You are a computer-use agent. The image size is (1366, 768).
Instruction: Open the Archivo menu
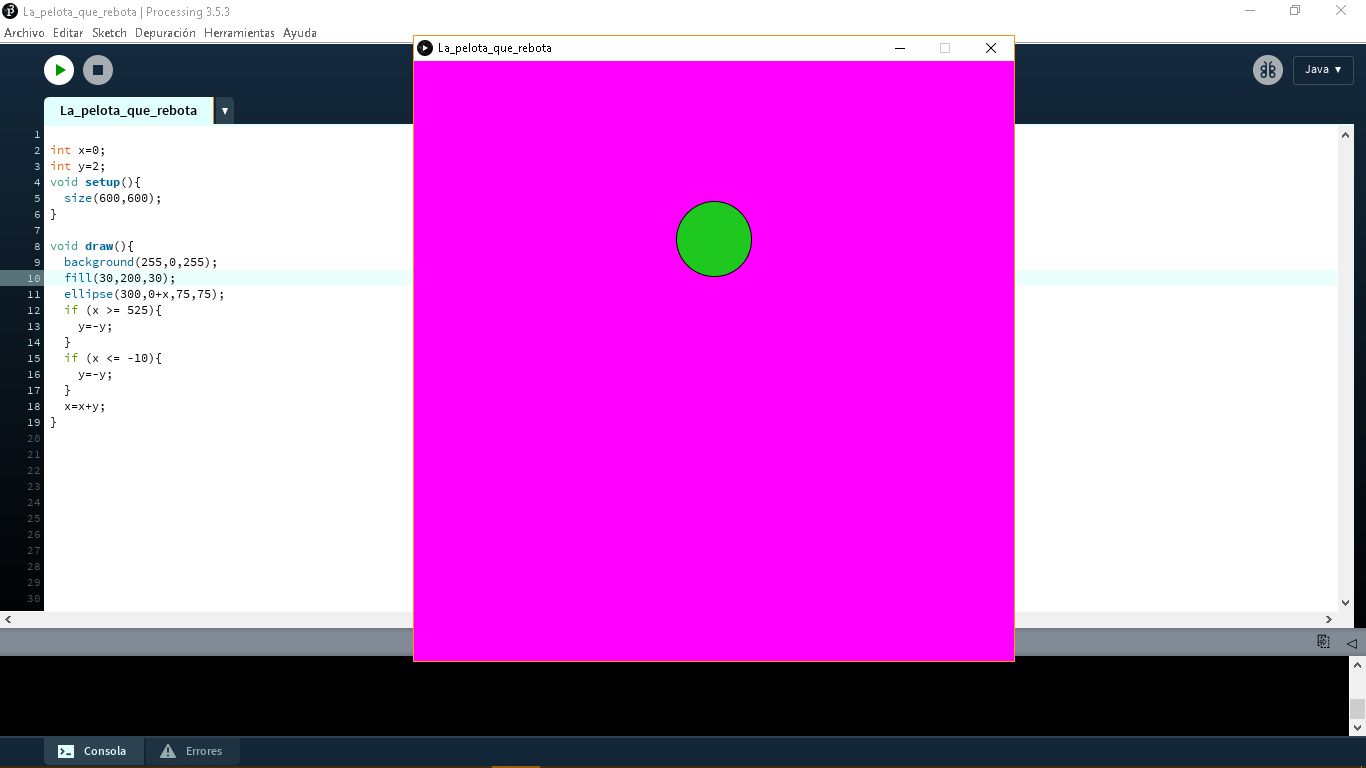coord(24,33)
